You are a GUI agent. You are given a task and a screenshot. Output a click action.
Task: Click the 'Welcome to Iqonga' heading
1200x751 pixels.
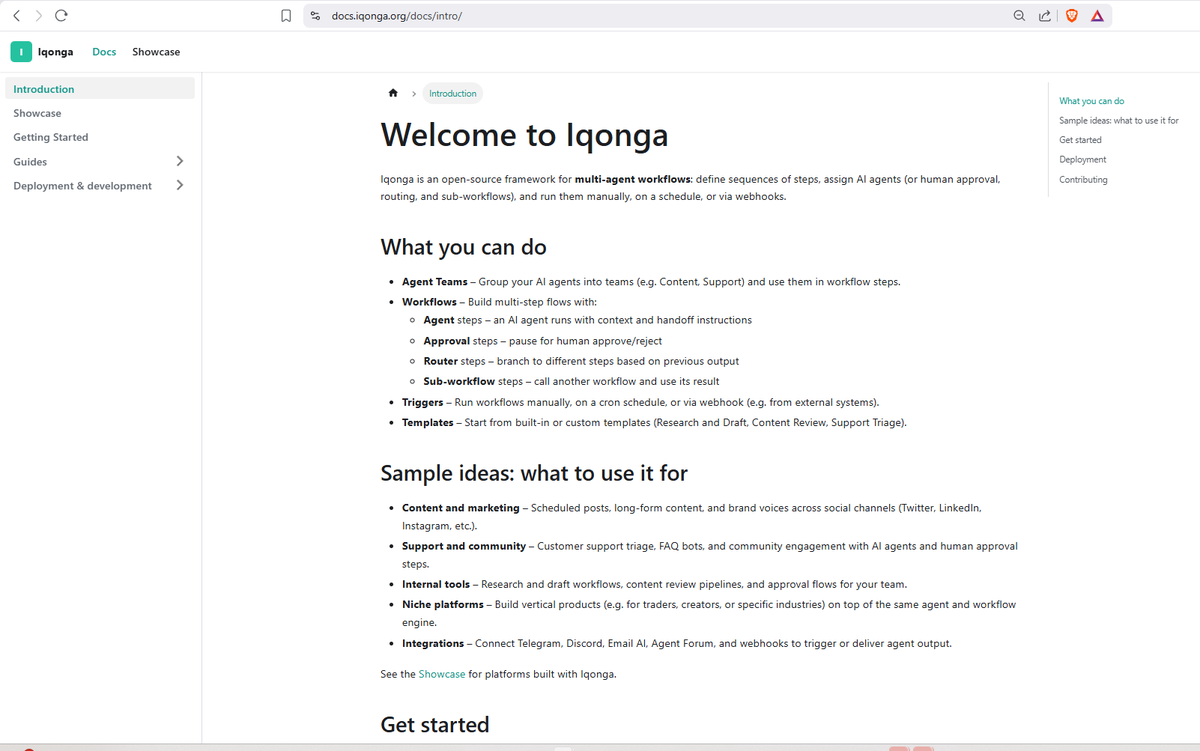524,135
